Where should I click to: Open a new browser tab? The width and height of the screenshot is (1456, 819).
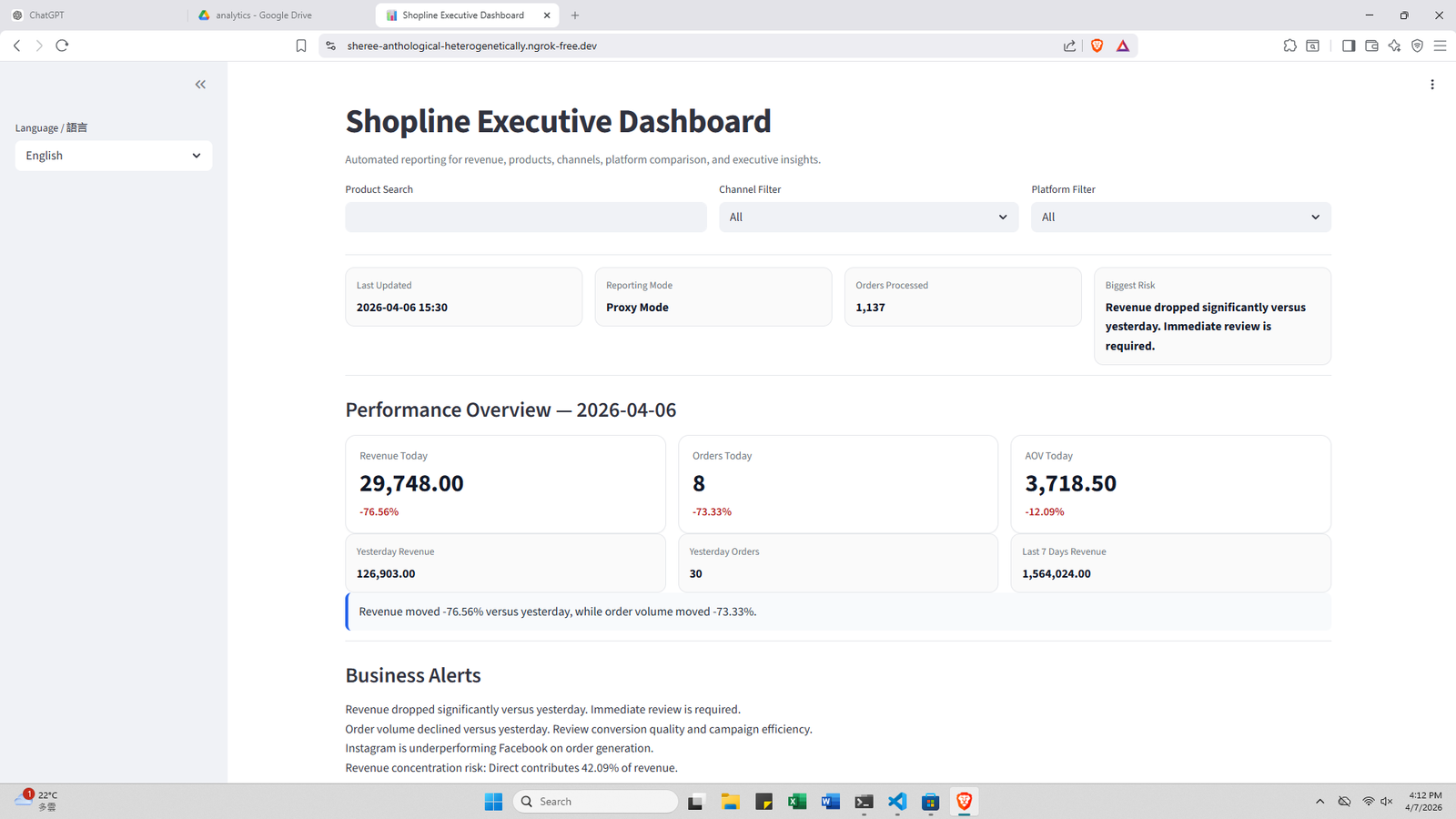point(575,15)
